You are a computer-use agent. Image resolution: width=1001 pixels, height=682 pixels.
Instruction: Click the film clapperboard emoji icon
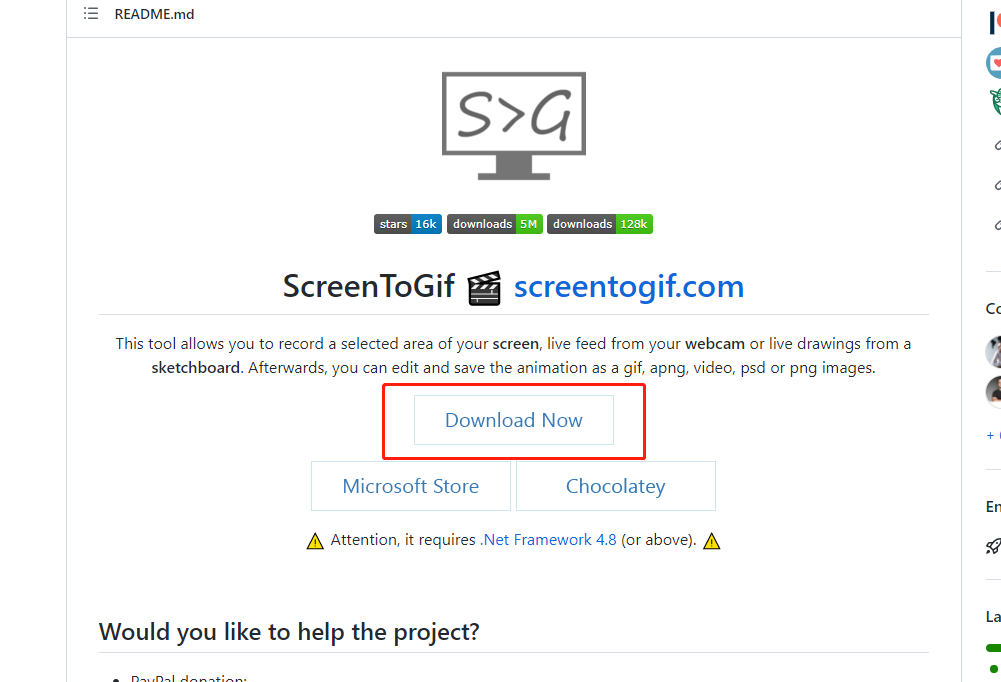pyautogui.click(x=484, y=288)
